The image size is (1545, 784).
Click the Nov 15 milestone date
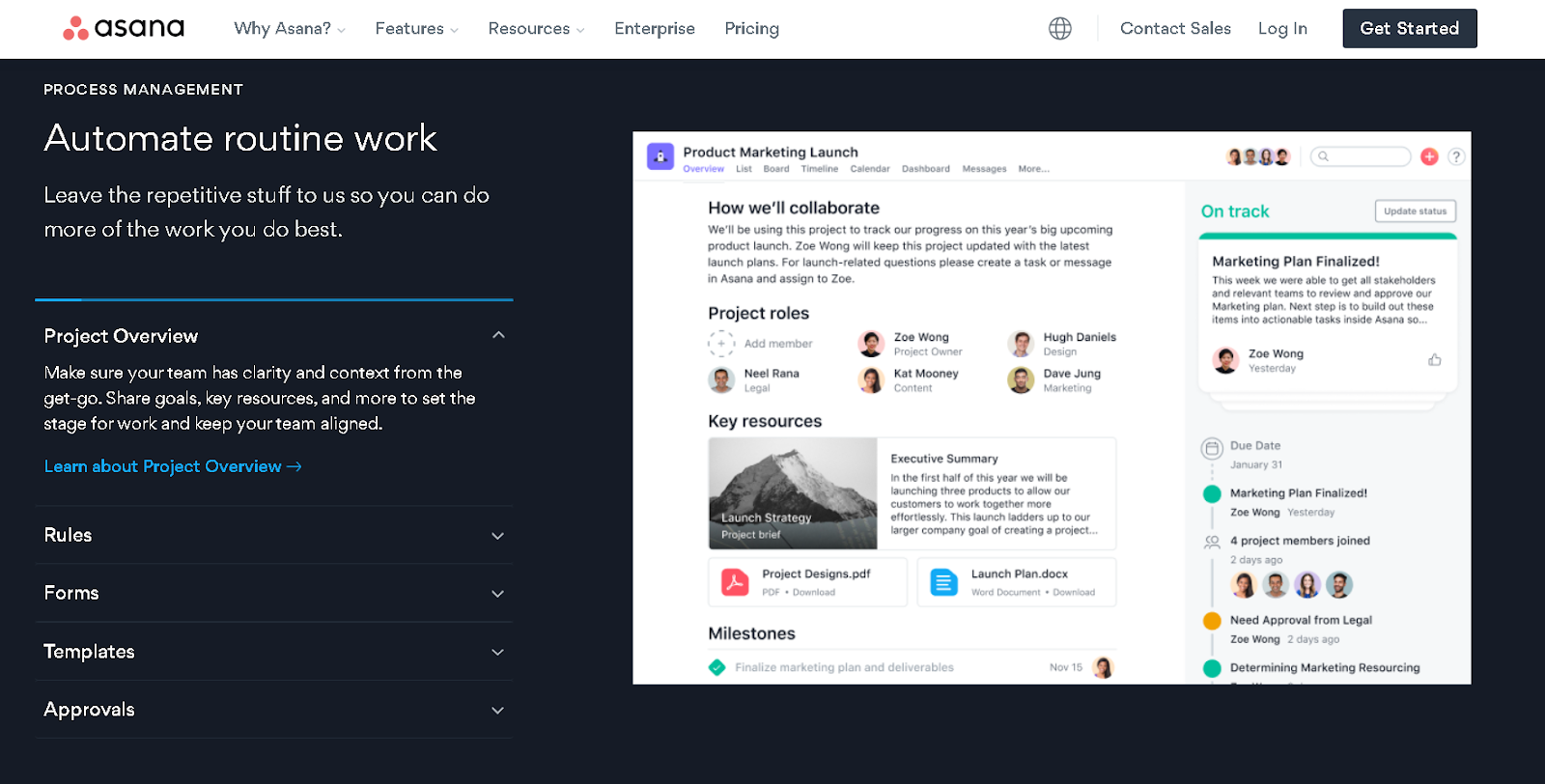1066,667
